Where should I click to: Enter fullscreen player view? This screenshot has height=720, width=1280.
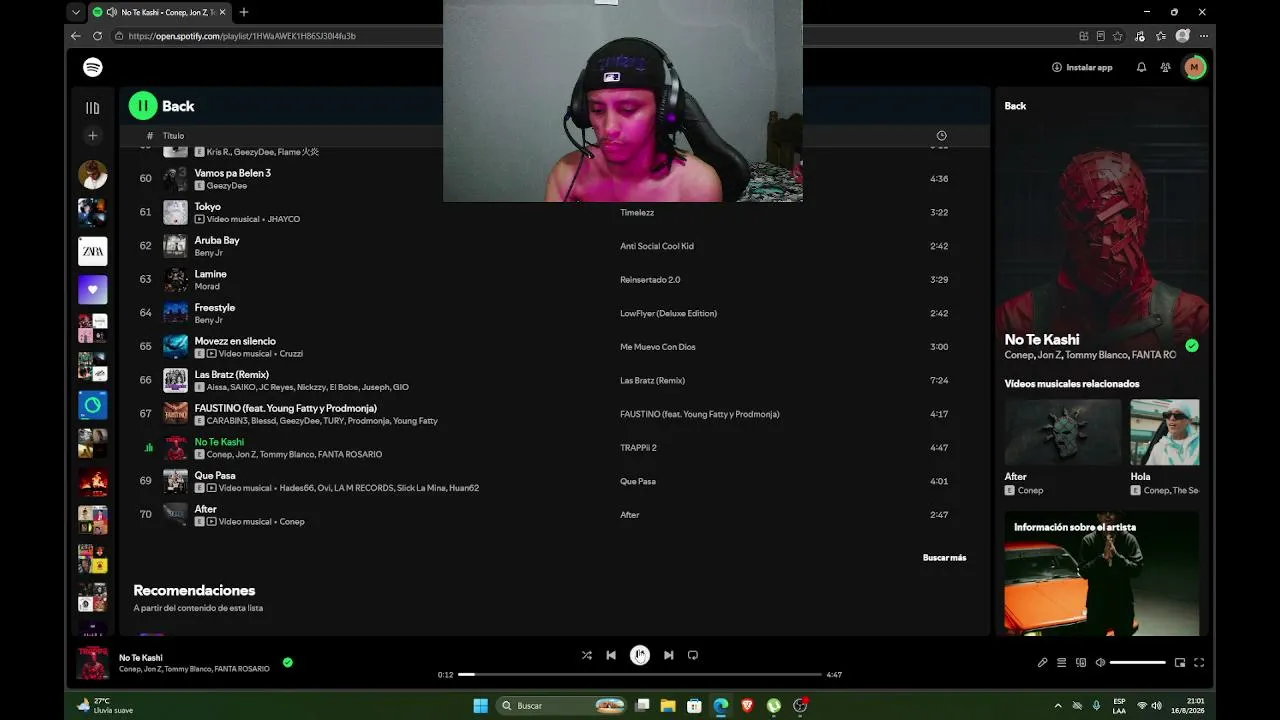1199,662
